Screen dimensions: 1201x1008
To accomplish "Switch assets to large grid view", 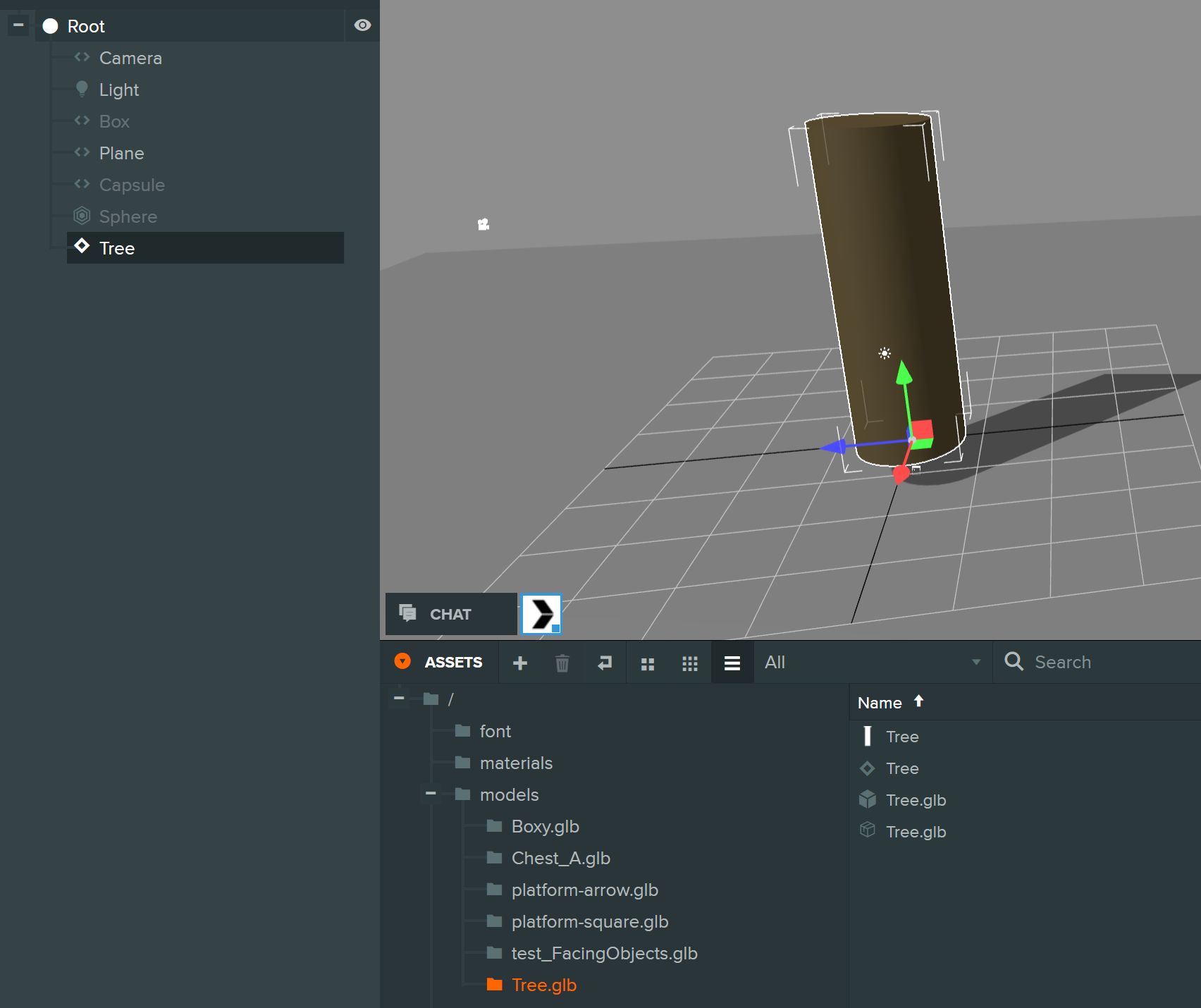I will tap(648, 663).
